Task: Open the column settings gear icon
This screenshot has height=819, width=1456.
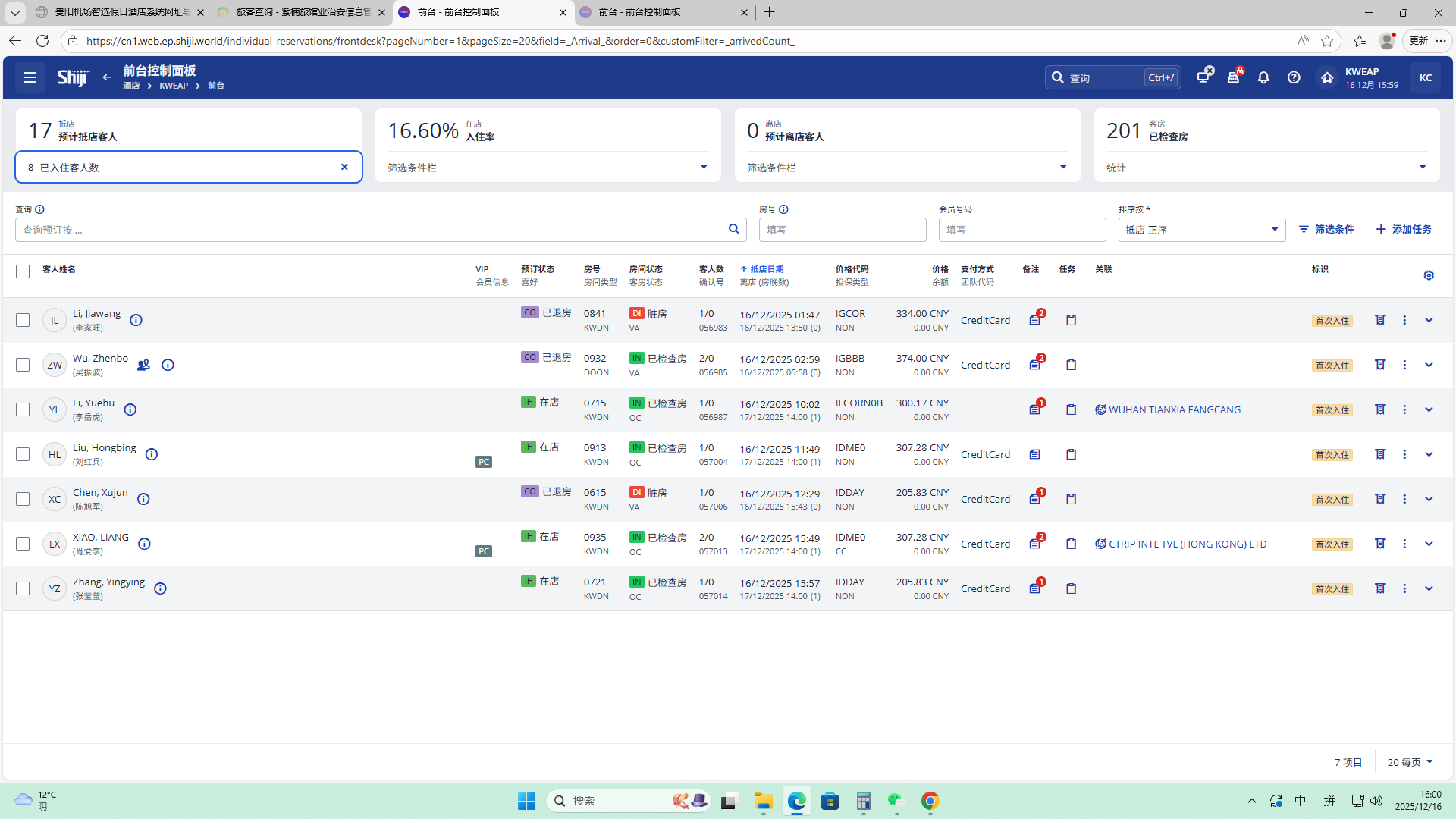Action: pos(1429,275)
